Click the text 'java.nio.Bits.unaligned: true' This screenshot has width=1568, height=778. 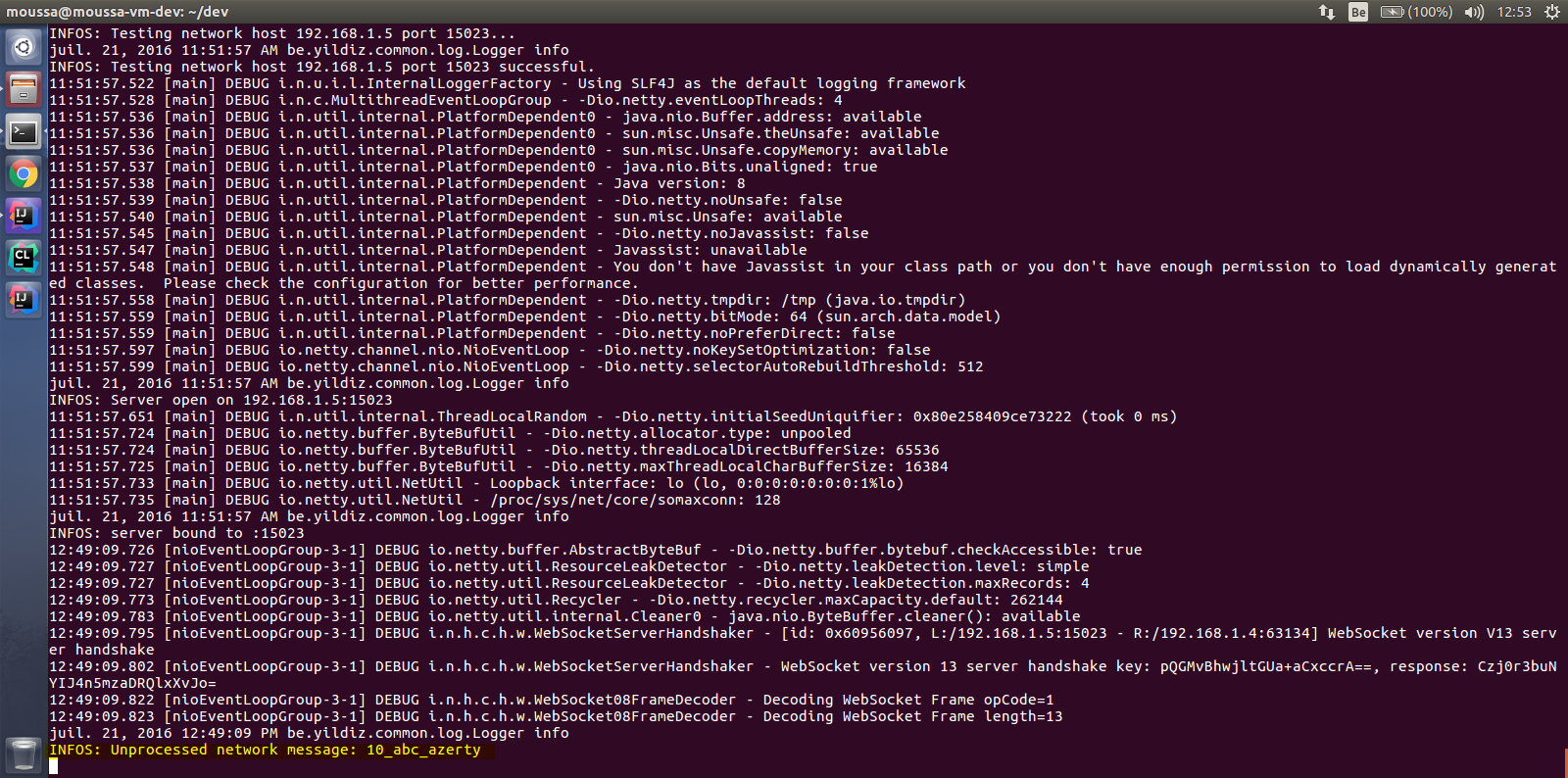[750, 167]
